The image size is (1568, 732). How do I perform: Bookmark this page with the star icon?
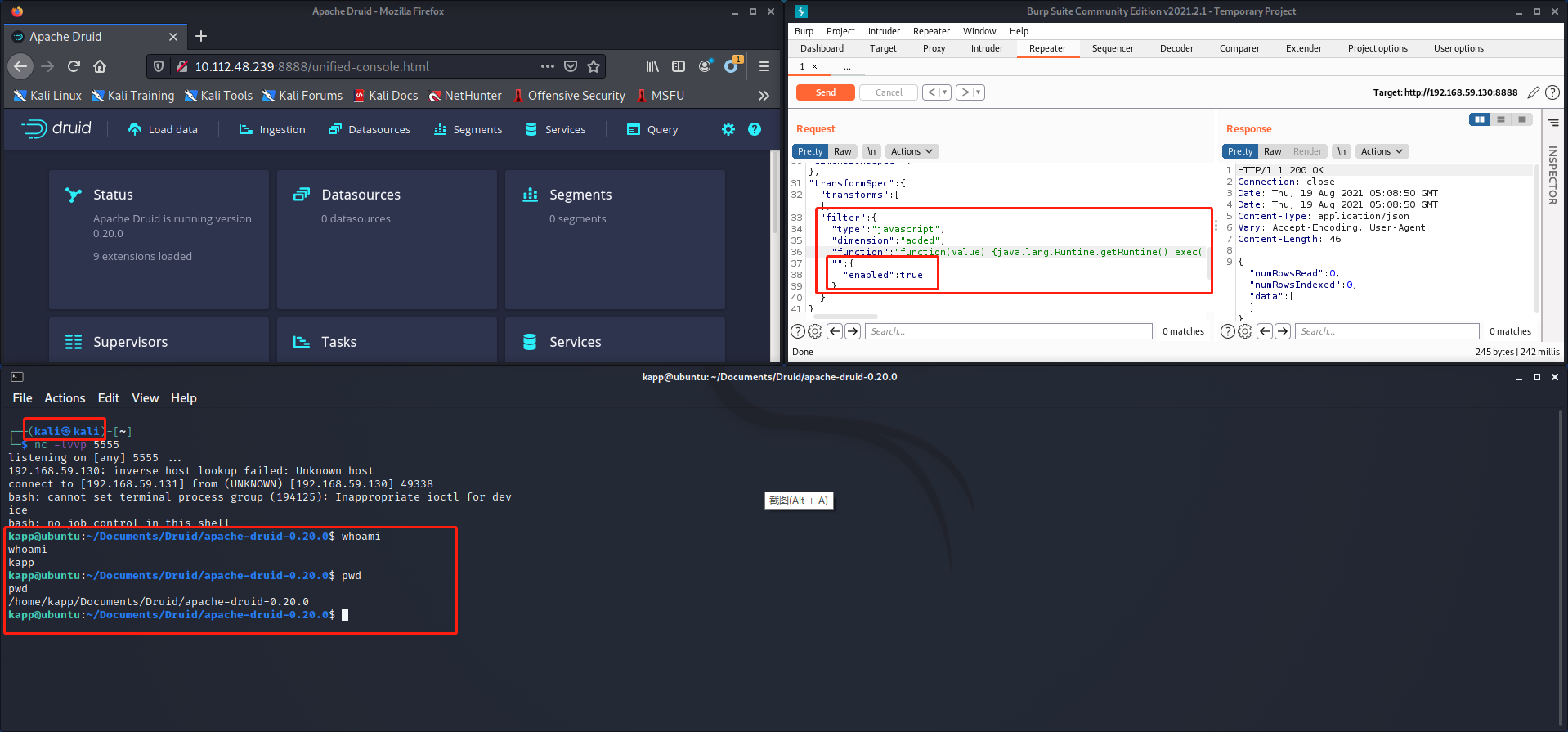pyautogui.click(x=594, y=66)
